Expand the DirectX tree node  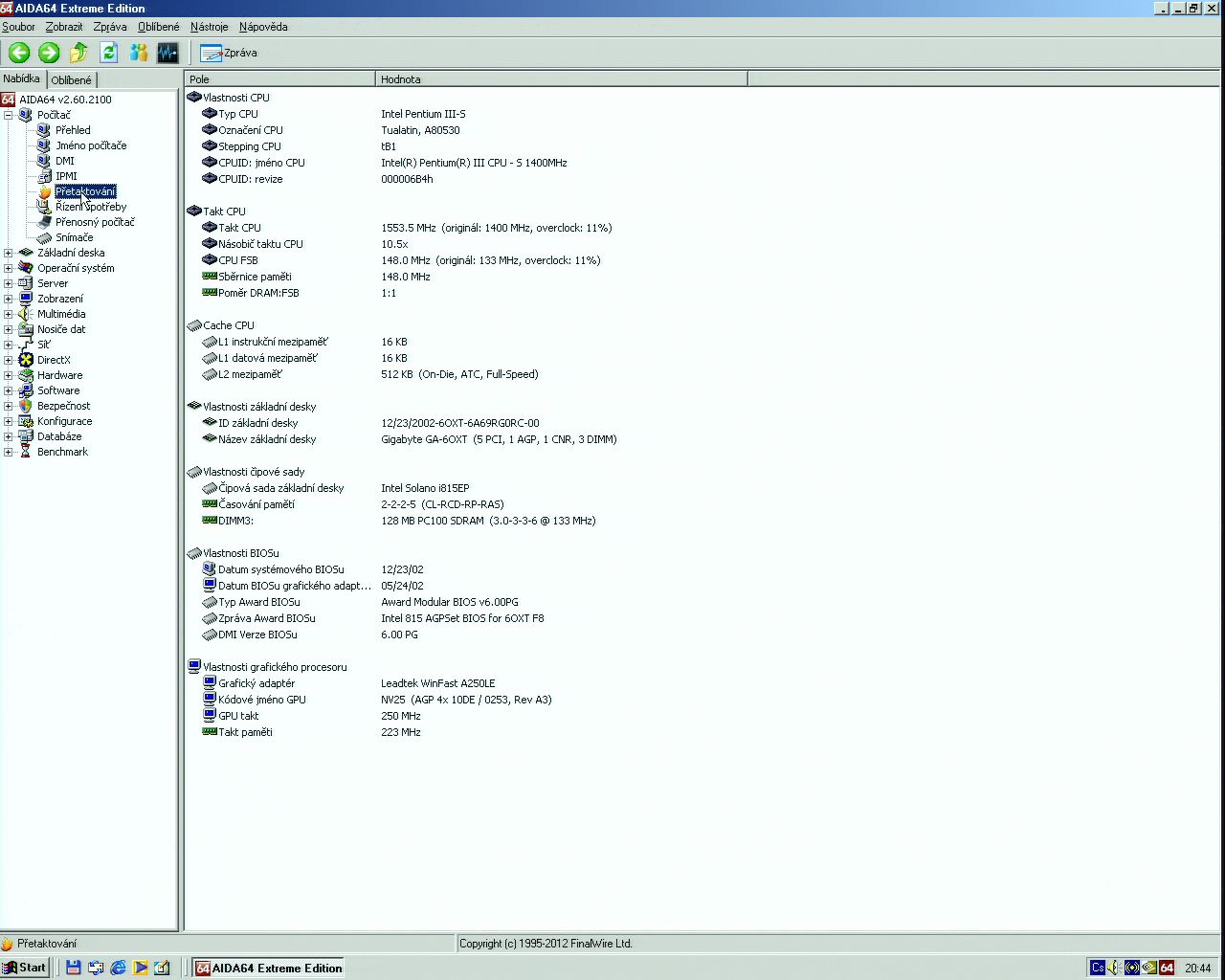click(9, 360)
